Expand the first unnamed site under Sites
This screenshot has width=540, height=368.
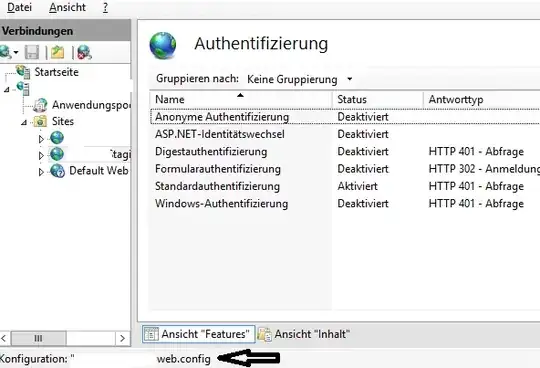41,139
